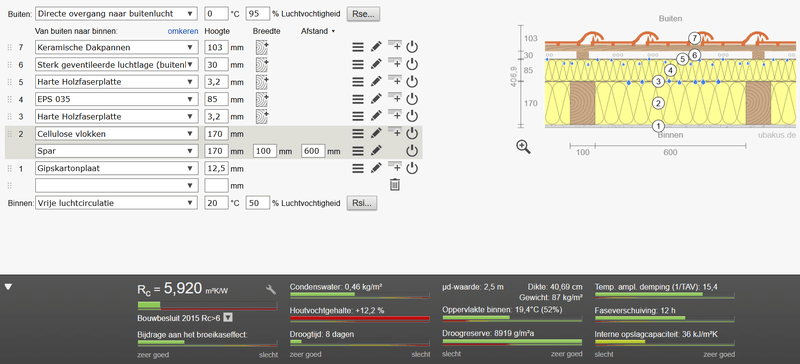
Task: Edit layer 5 Harte Holzfaserplatte
Action: click(376, 82)
